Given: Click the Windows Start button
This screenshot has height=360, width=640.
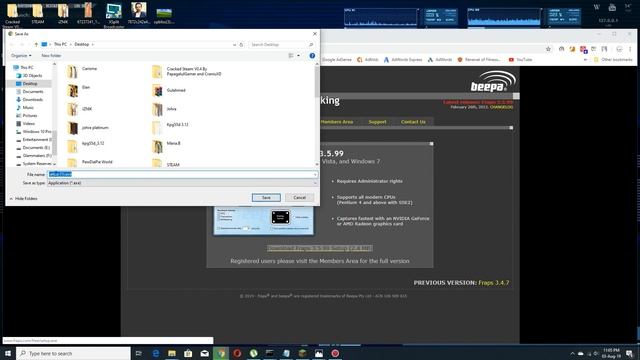Looking at the screenshot, I should click(x=8, y=353).
